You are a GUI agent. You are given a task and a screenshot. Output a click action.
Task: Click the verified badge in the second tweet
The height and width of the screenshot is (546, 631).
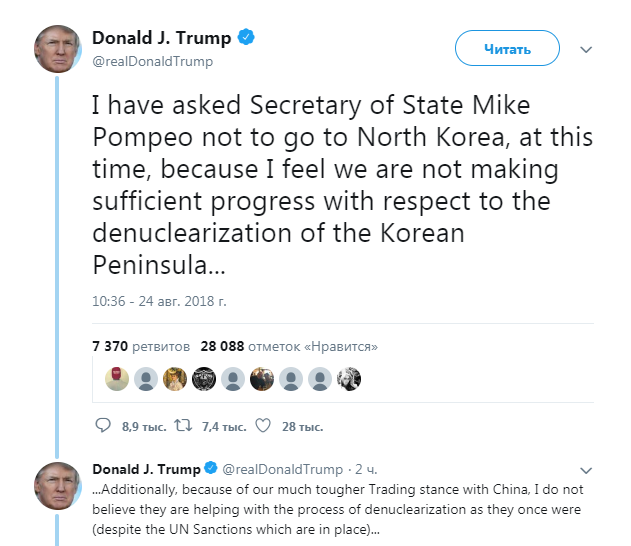(x=211, y=468)
